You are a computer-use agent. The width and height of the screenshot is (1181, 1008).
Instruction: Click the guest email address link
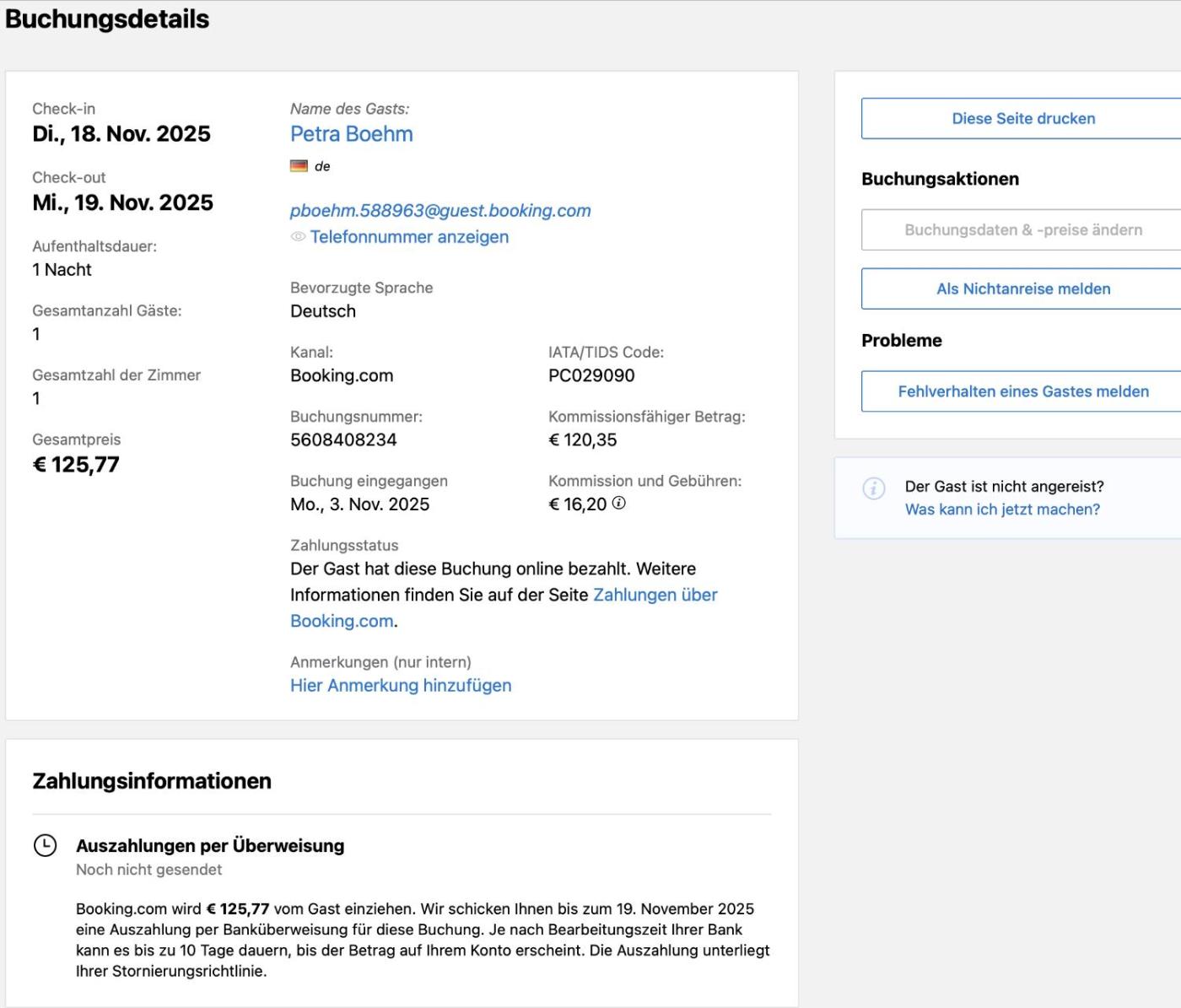coord(440,211)
